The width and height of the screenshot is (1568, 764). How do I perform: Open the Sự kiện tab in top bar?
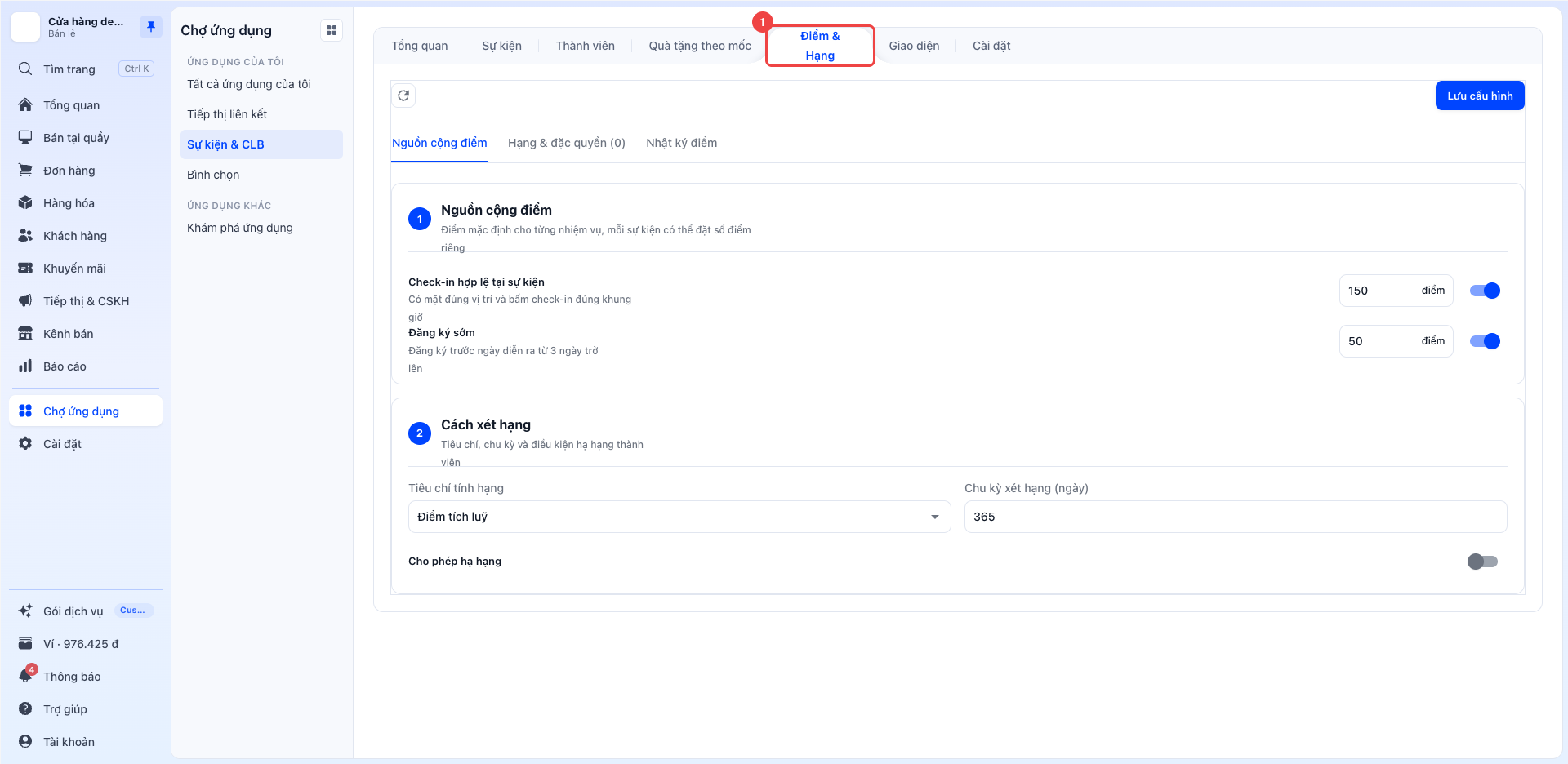click(501, 46)
